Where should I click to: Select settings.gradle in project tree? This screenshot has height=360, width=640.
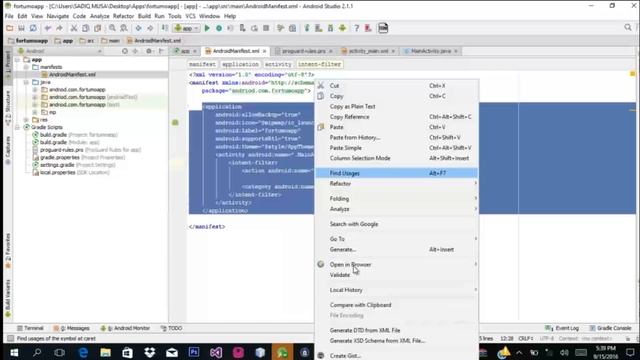[x=57, y=165]
